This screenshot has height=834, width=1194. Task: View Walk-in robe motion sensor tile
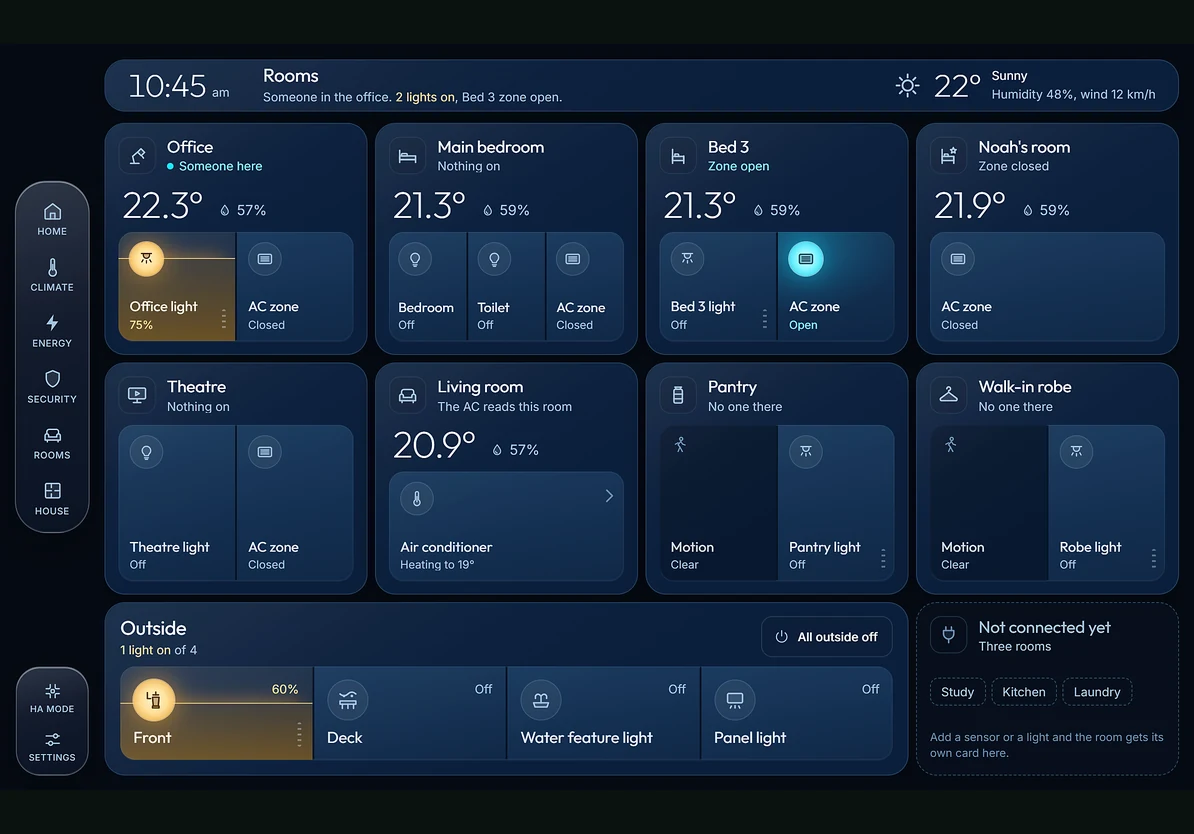988,503
